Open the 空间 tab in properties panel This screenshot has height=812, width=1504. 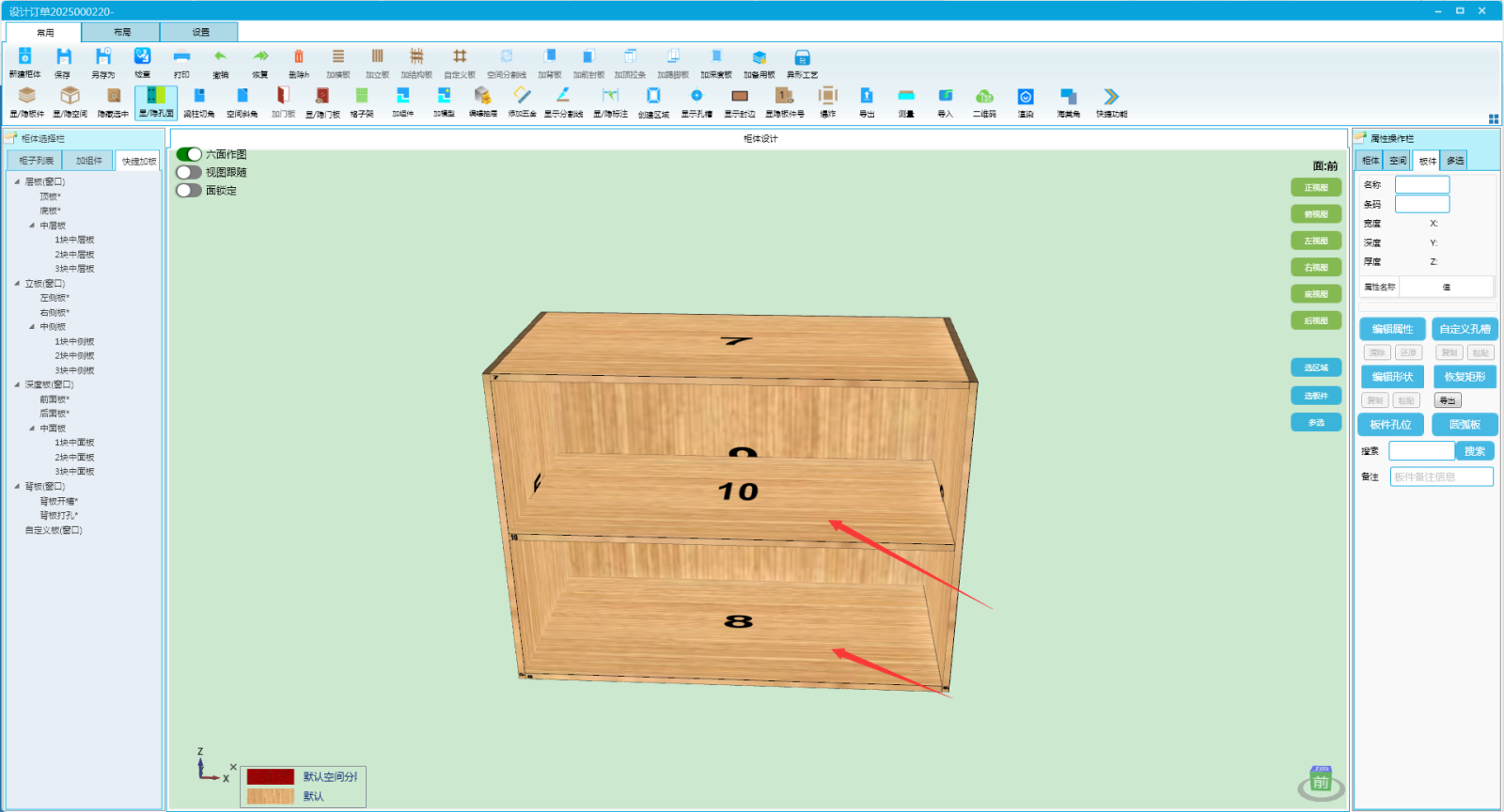(1398, 161)
